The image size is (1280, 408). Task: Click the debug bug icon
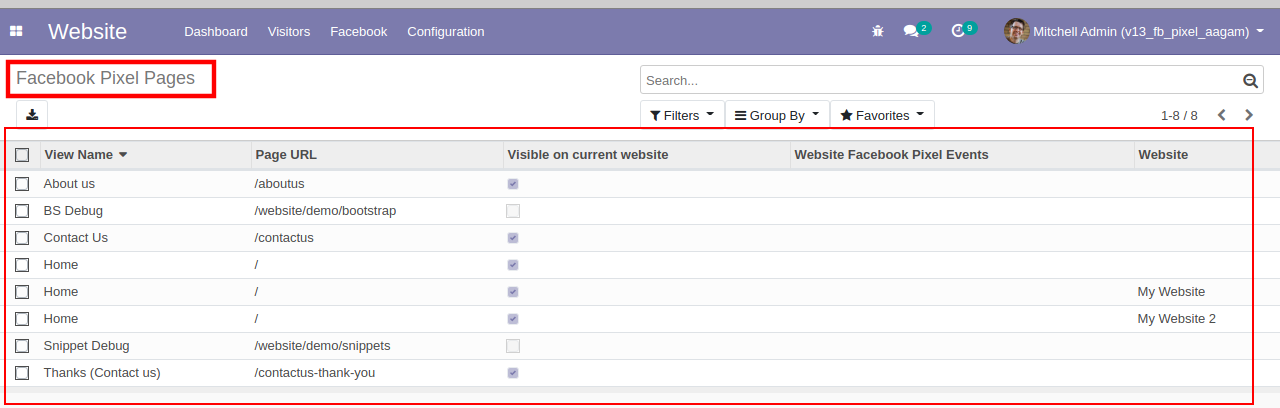[x=878, y=31]
